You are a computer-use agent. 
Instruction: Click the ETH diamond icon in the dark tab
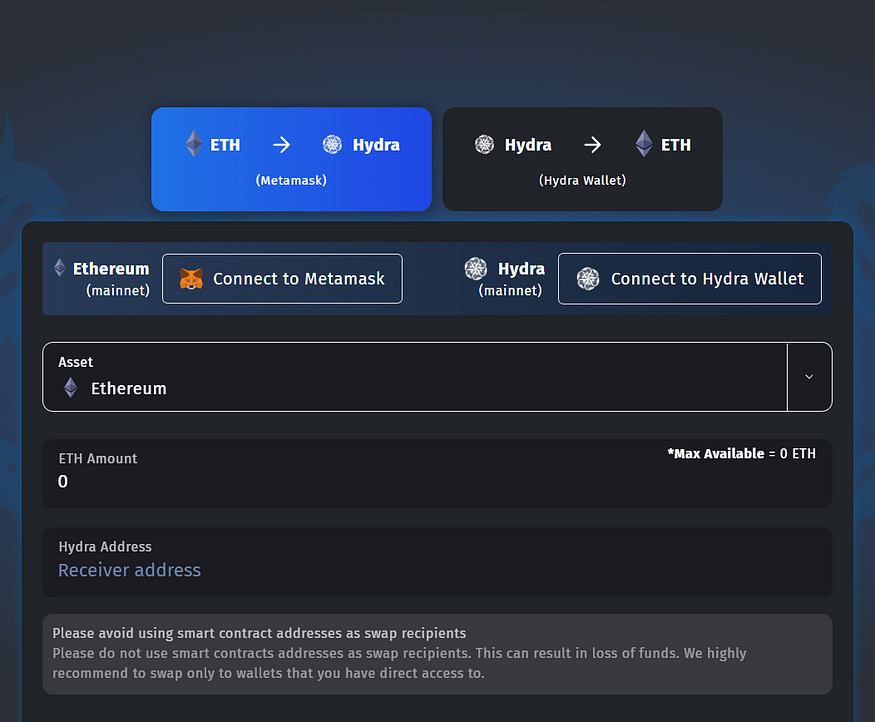(644, 144)
